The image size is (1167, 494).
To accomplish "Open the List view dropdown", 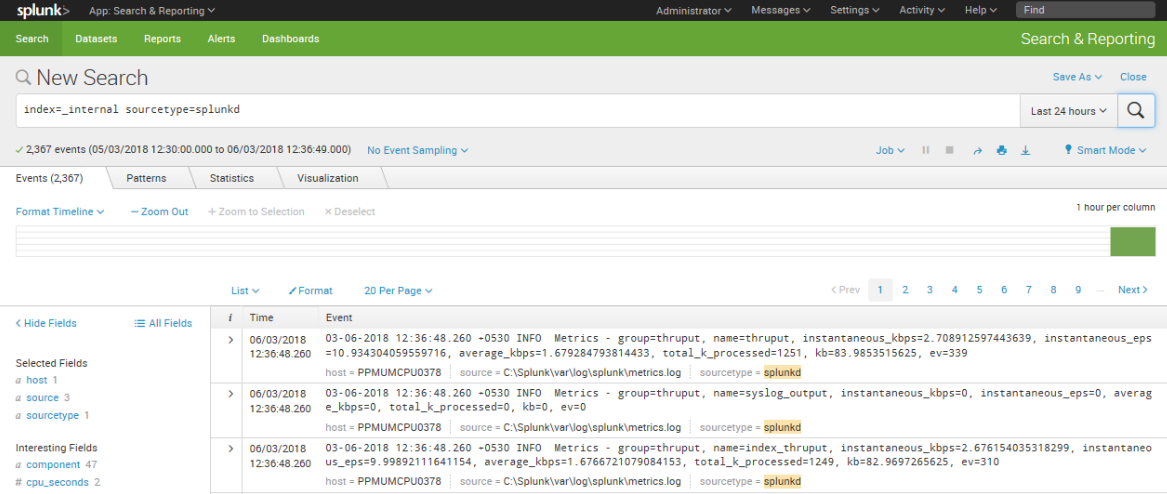I will point(245,291).
